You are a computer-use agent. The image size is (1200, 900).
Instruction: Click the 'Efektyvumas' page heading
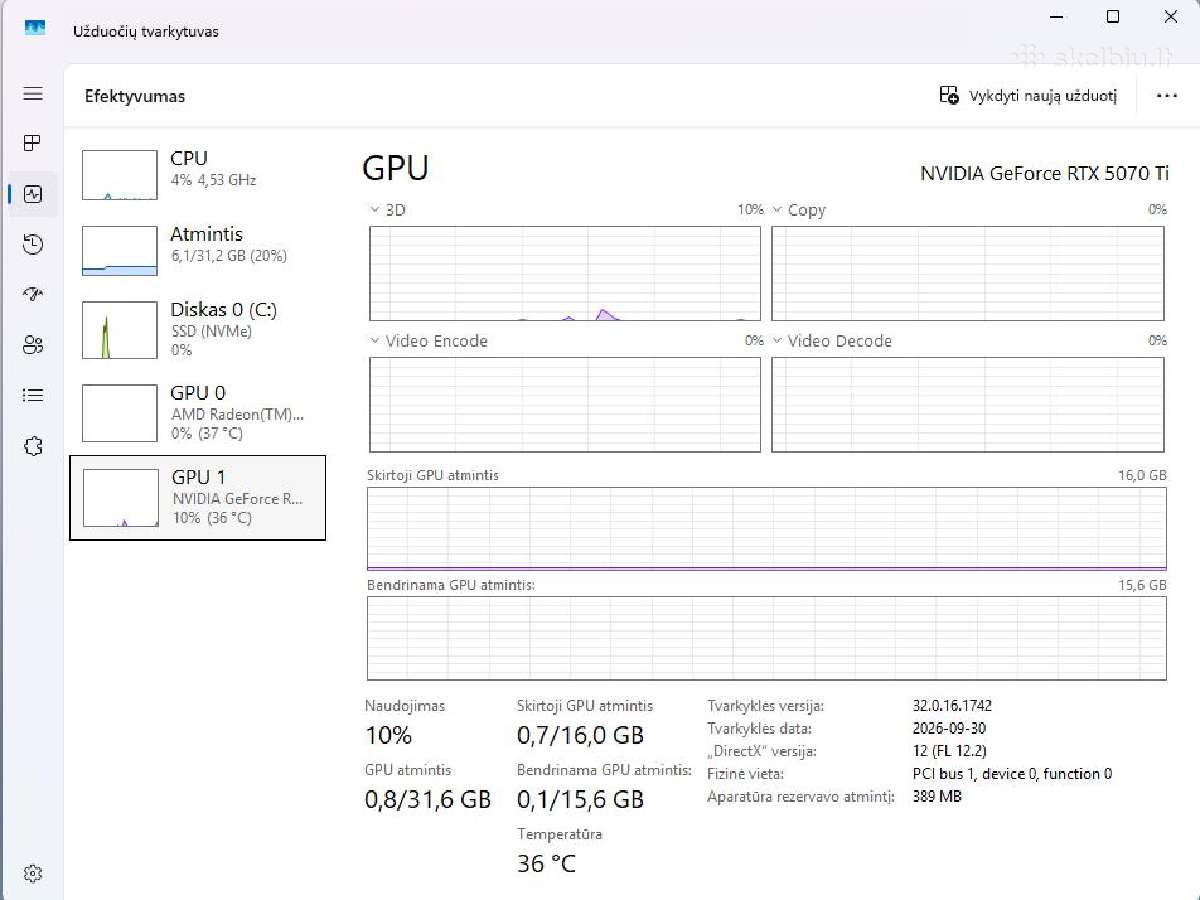pos(135,96)
